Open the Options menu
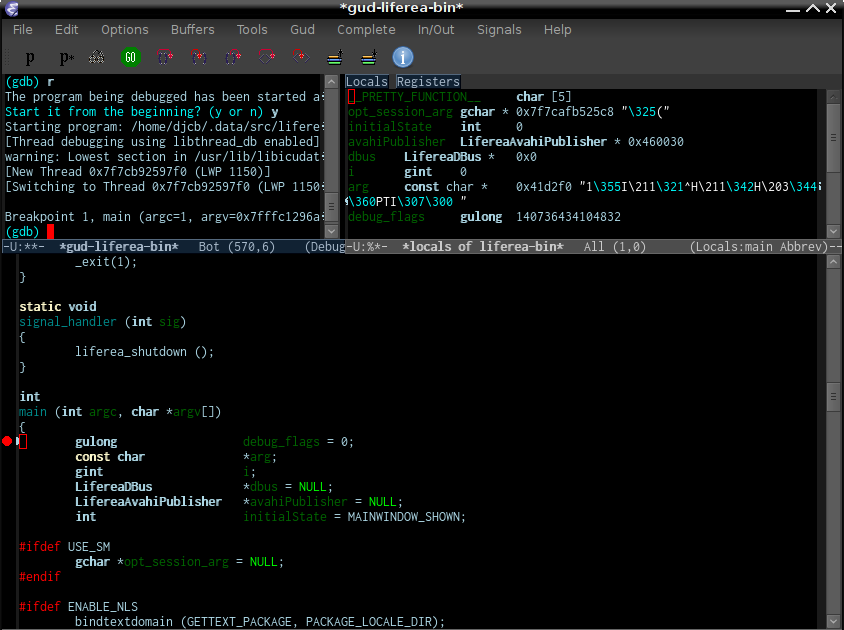The image size is (844, 630). click(x=125, y=30)
